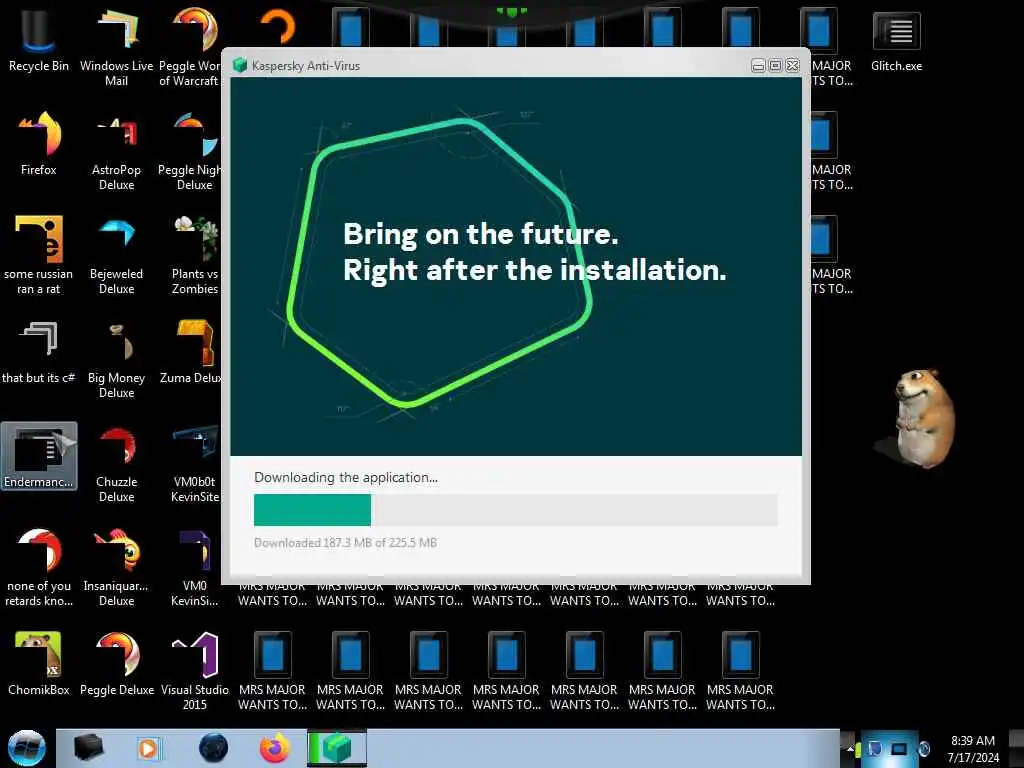Select Visual Studio 2015 shortcut
The image size is (1024, 768).
point(195,671)
